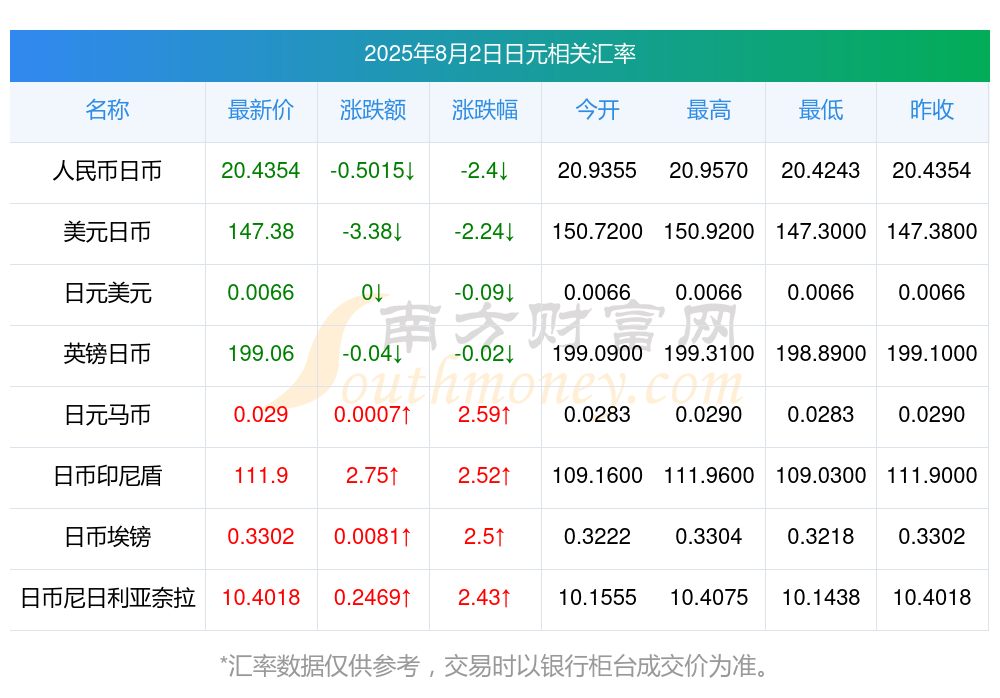Select the 名称 column header
The image size is (1000, 698).
(107, 110)
